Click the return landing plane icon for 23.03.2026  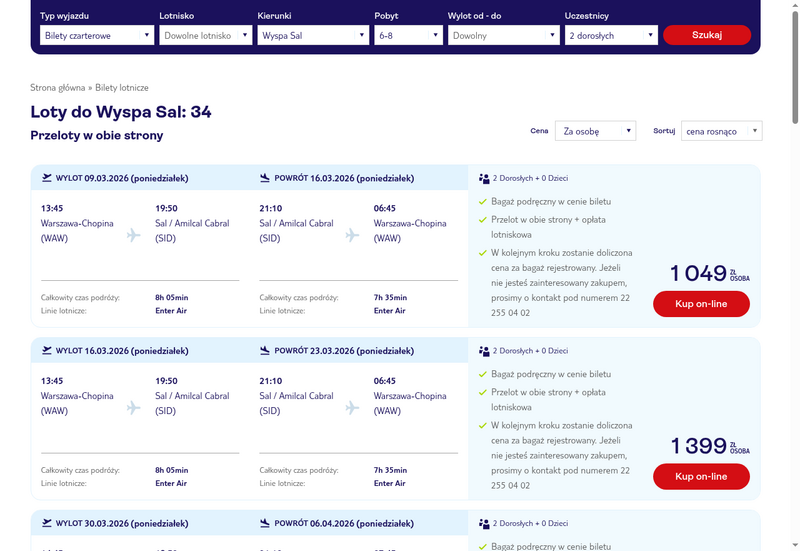[x=265, y=351]
